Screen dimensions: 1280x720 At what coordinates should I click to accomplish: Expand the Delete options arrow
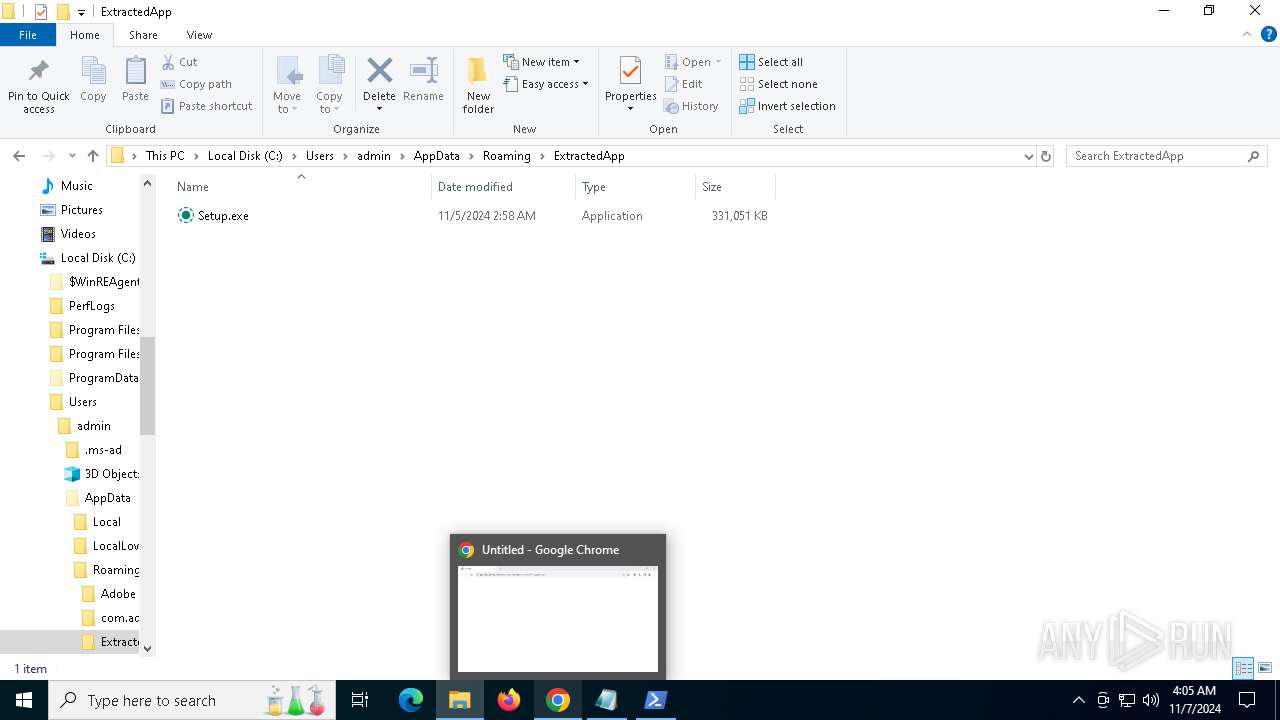coord(379,109)
